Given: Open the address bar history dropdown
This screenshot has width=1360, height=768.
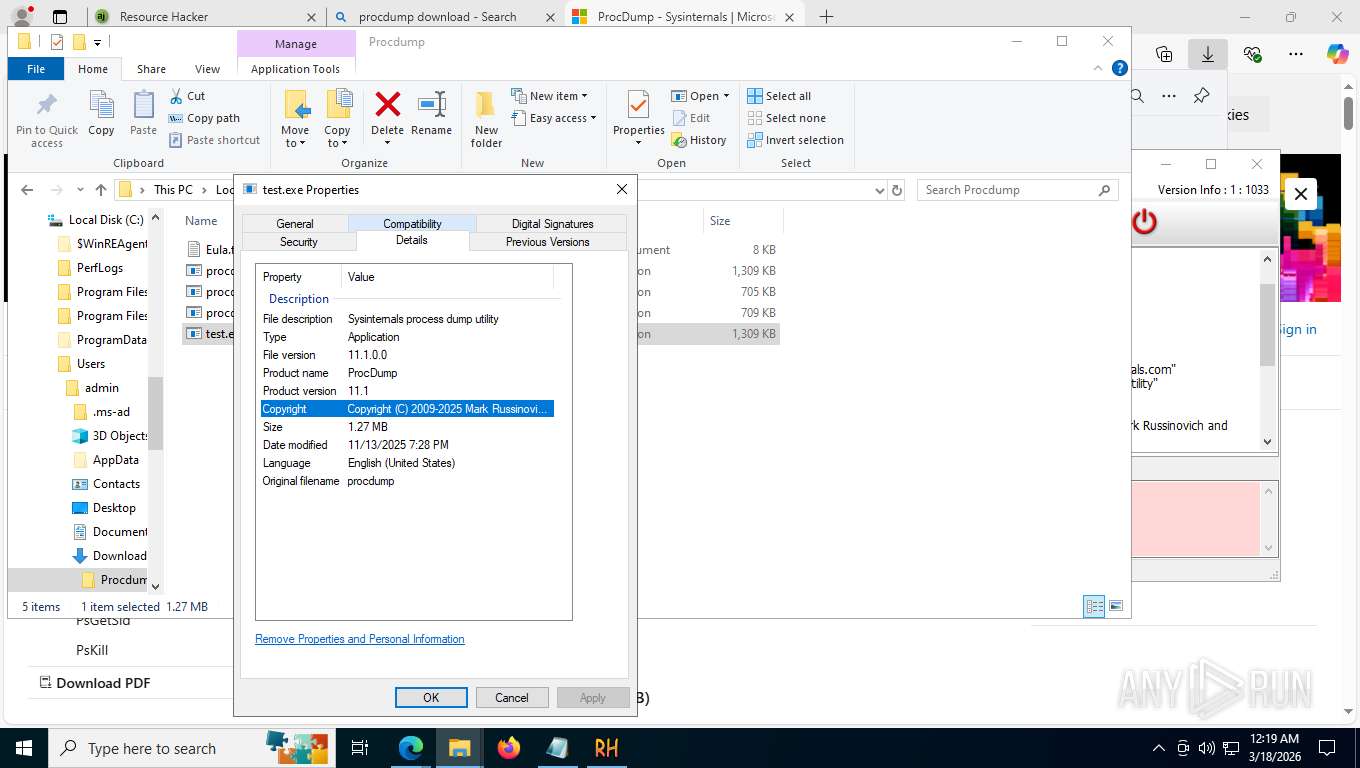Looking at the screenshot, I should click(x=879, y=190).
